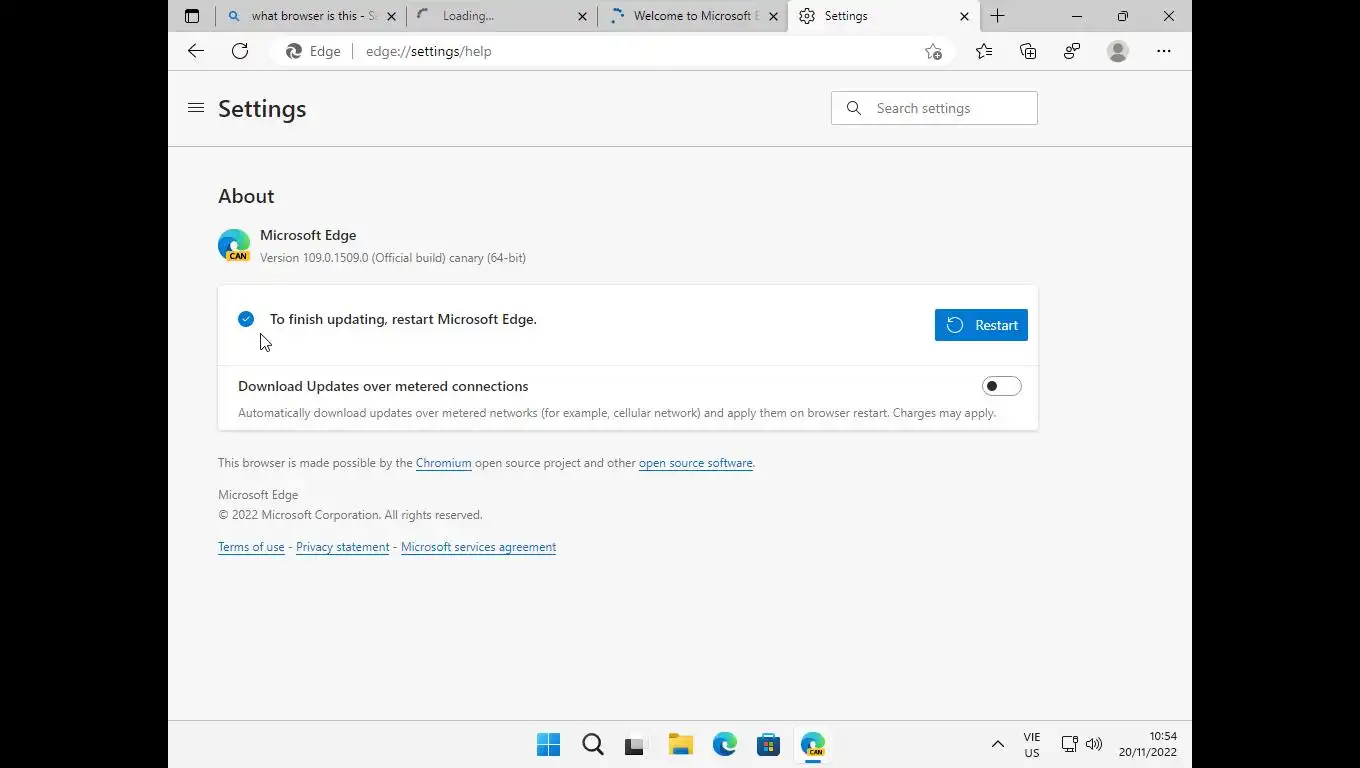Click Edge Canary icon on the taskbar

tap(813, 745)
